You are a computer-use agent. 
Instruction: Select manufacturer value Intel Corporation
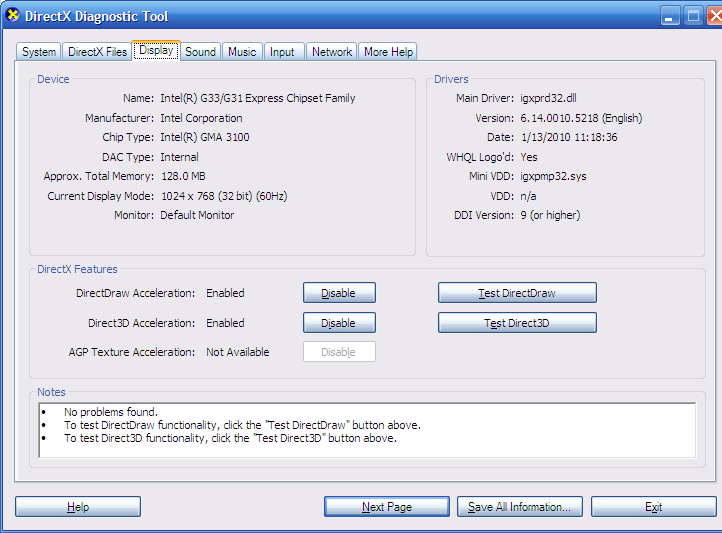[x=201, y=118]
